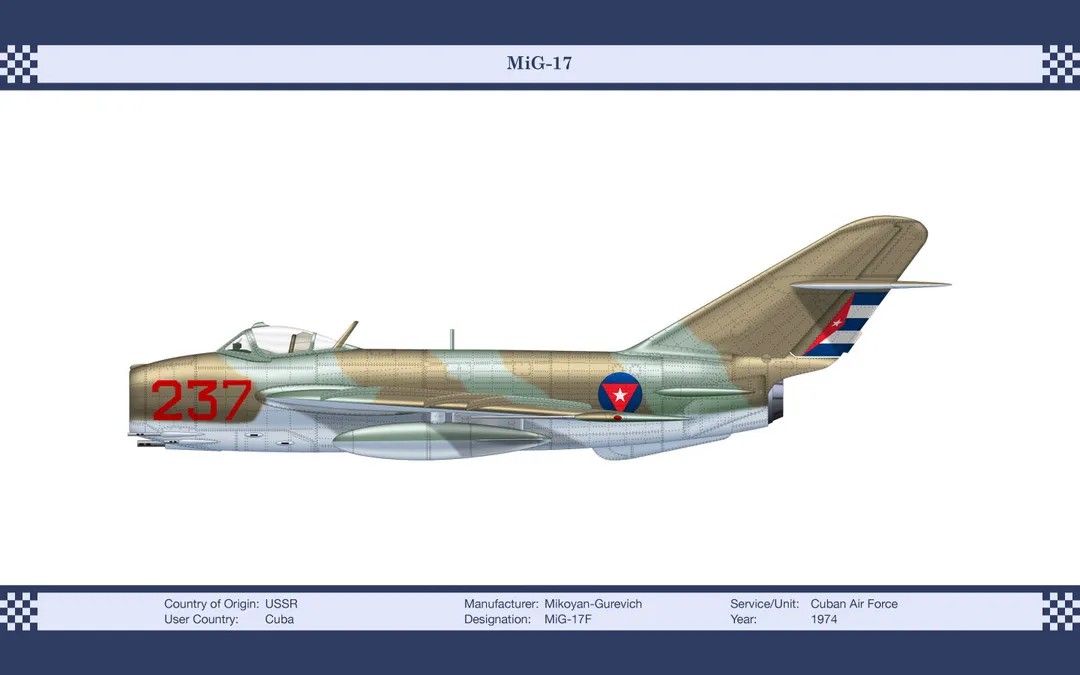Click the "Service/Unit:" label
Screen dimensions: 1080x675
[765, 604]
